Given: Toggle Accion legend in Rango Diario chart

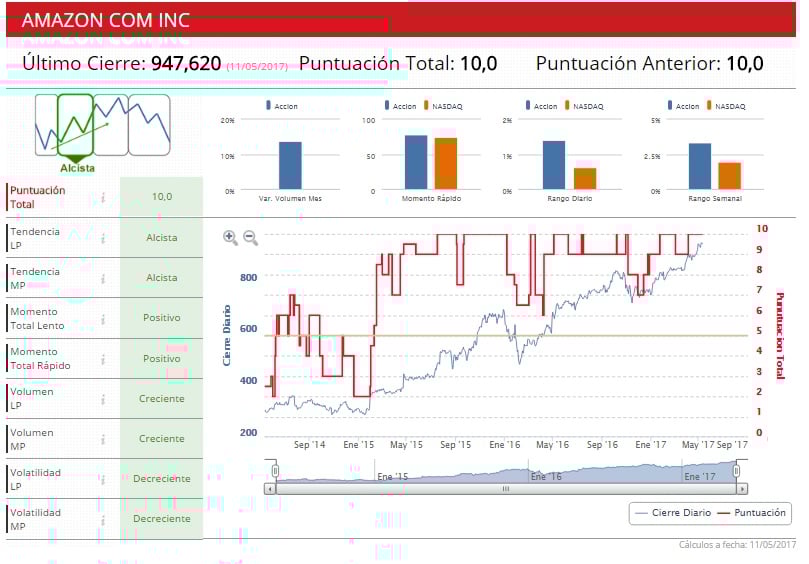Looking at the screenshot, I should [x=541, y=106].
